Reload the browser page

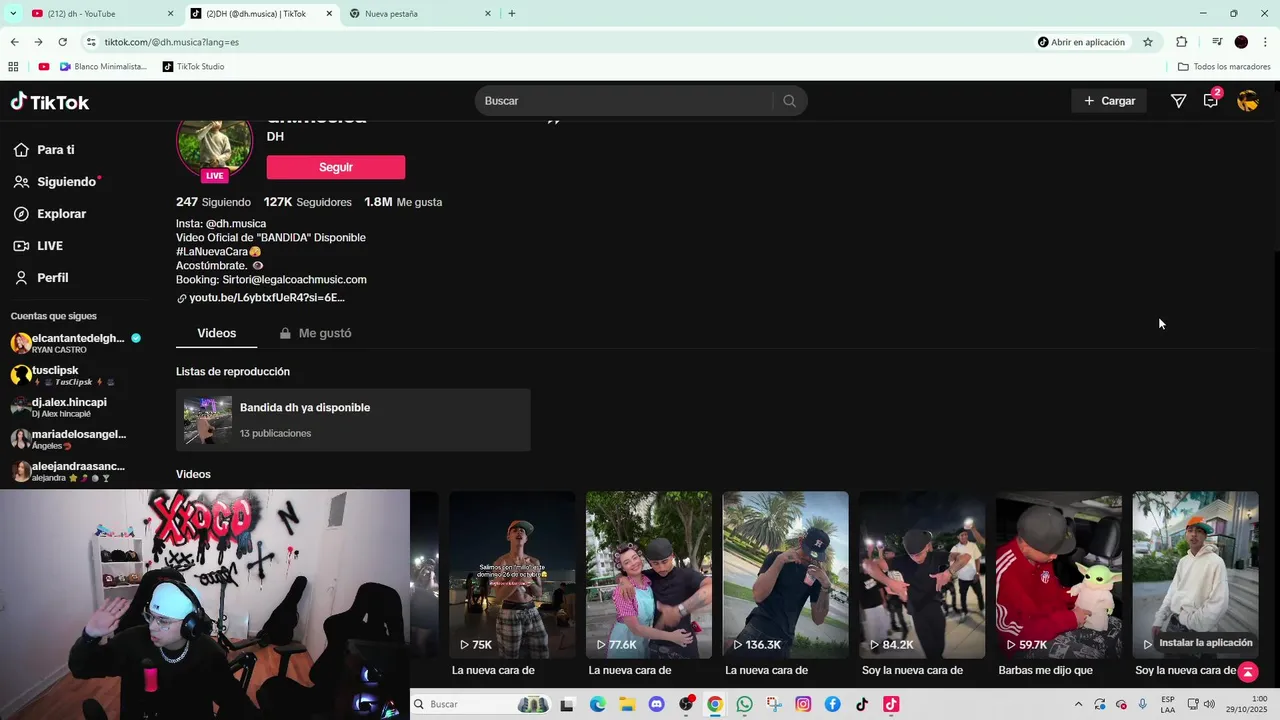click(62, 42)
